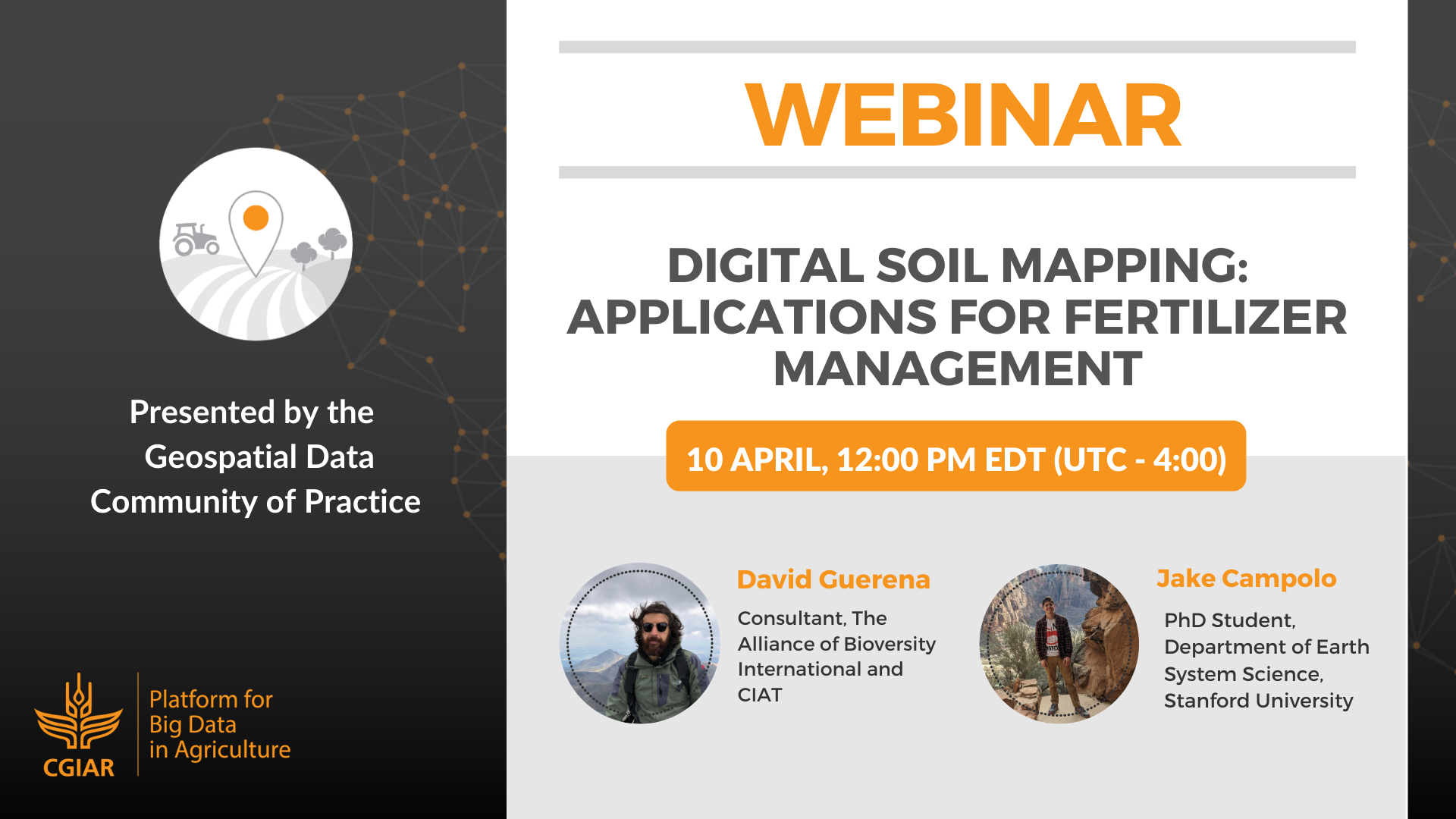Expand David Guerena's speaker details
1456x819 pixels.
(x=837, y=655)
